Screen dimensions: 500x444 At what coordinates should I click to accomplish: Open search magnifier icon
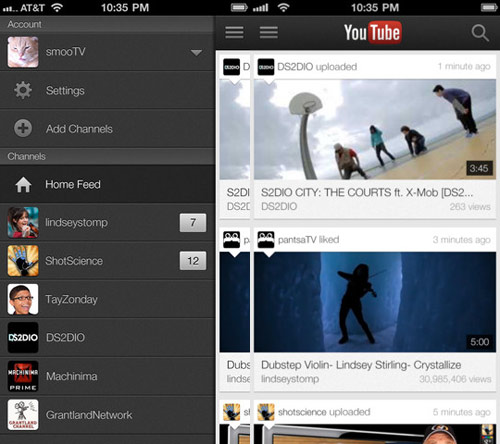(x=480, y=33)
